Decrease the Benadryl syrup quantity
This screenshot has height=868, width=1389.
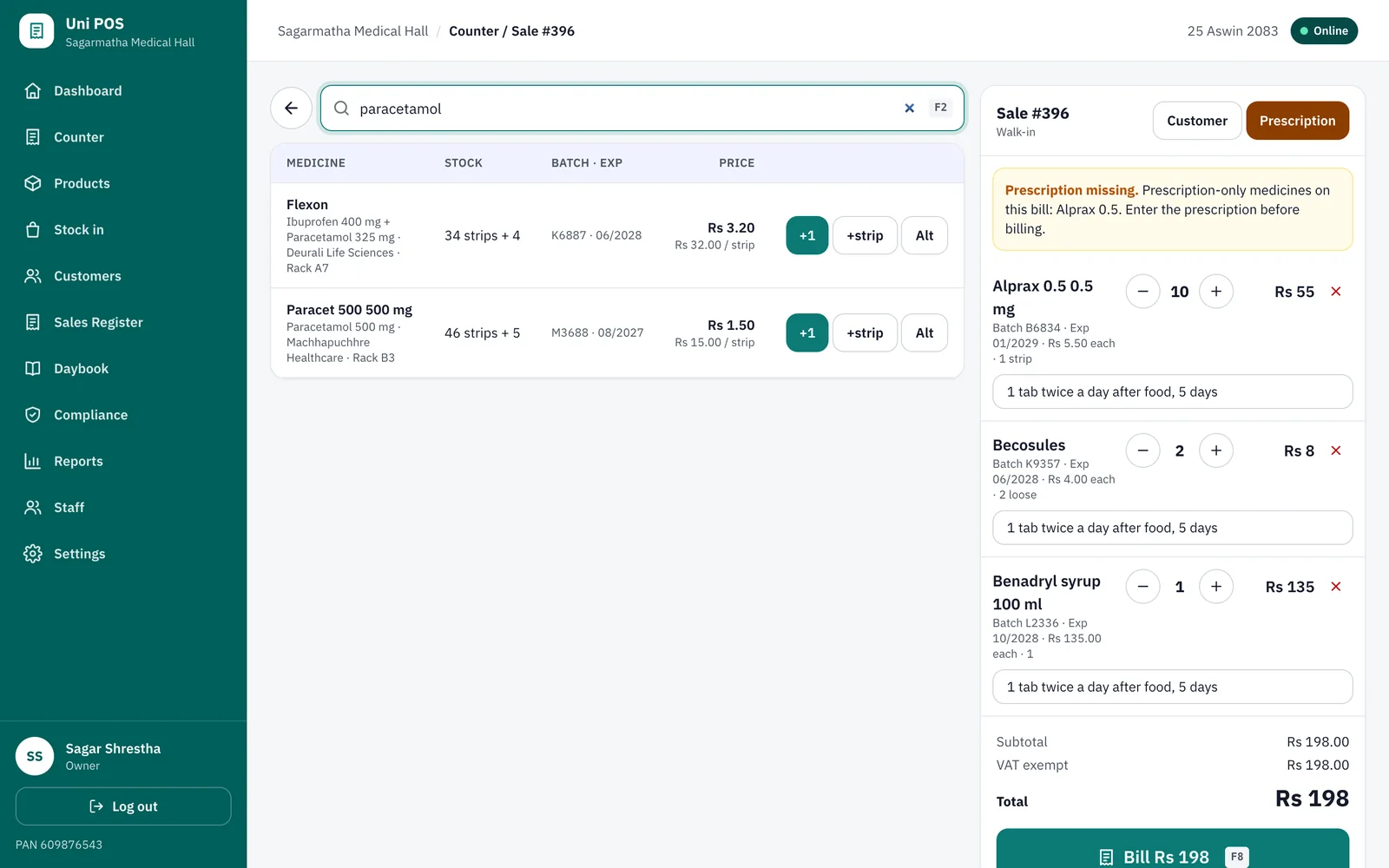coord(1142,587)
